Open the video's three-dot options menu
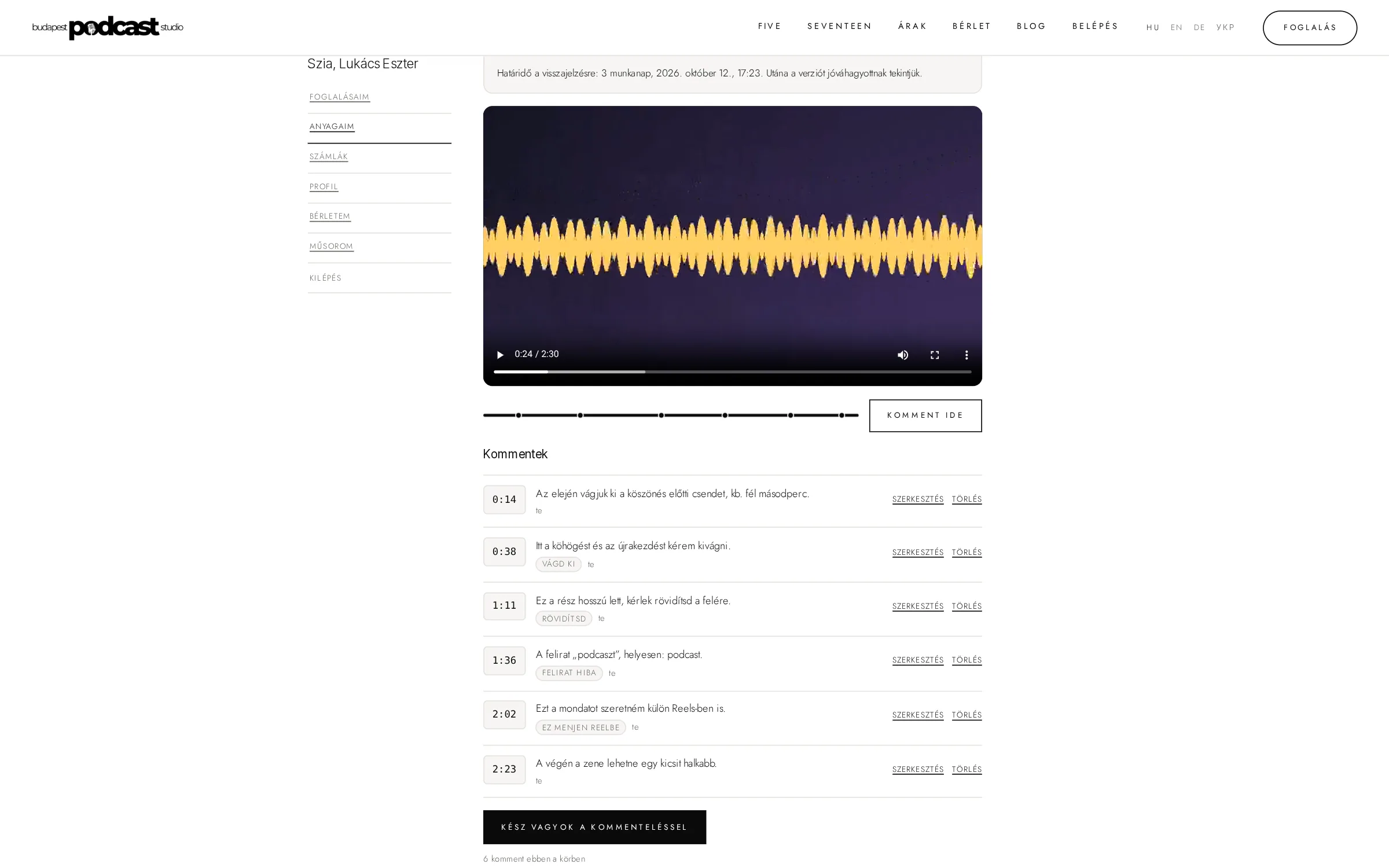Screen dimensions: 1389x868 coord(967,355)
